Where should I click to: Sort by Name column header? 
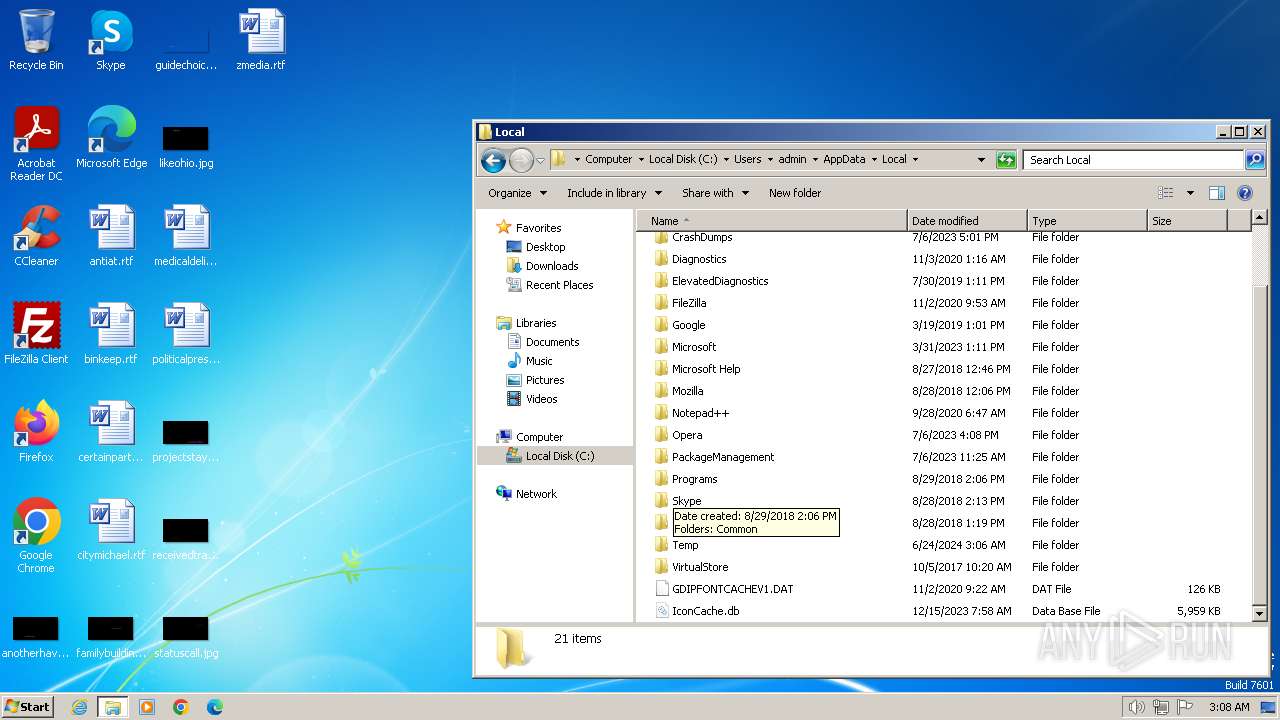tap(772, 221)
